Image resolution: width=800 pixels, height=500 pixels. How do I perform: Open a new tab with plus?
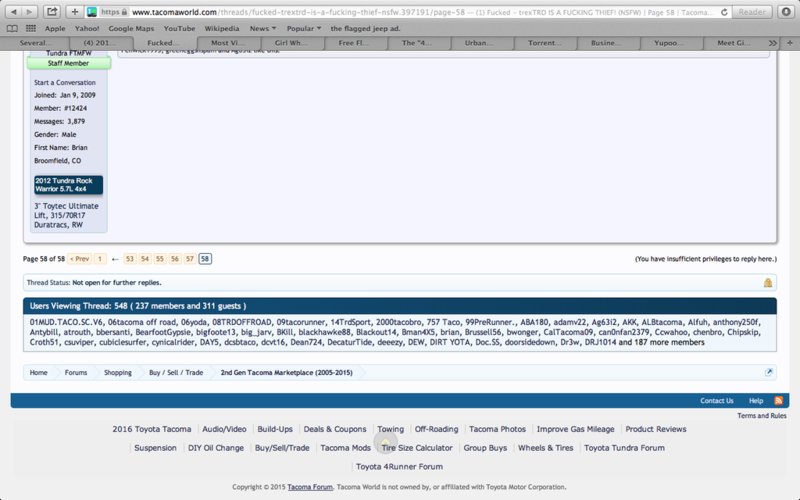click(x=789, y=43)
